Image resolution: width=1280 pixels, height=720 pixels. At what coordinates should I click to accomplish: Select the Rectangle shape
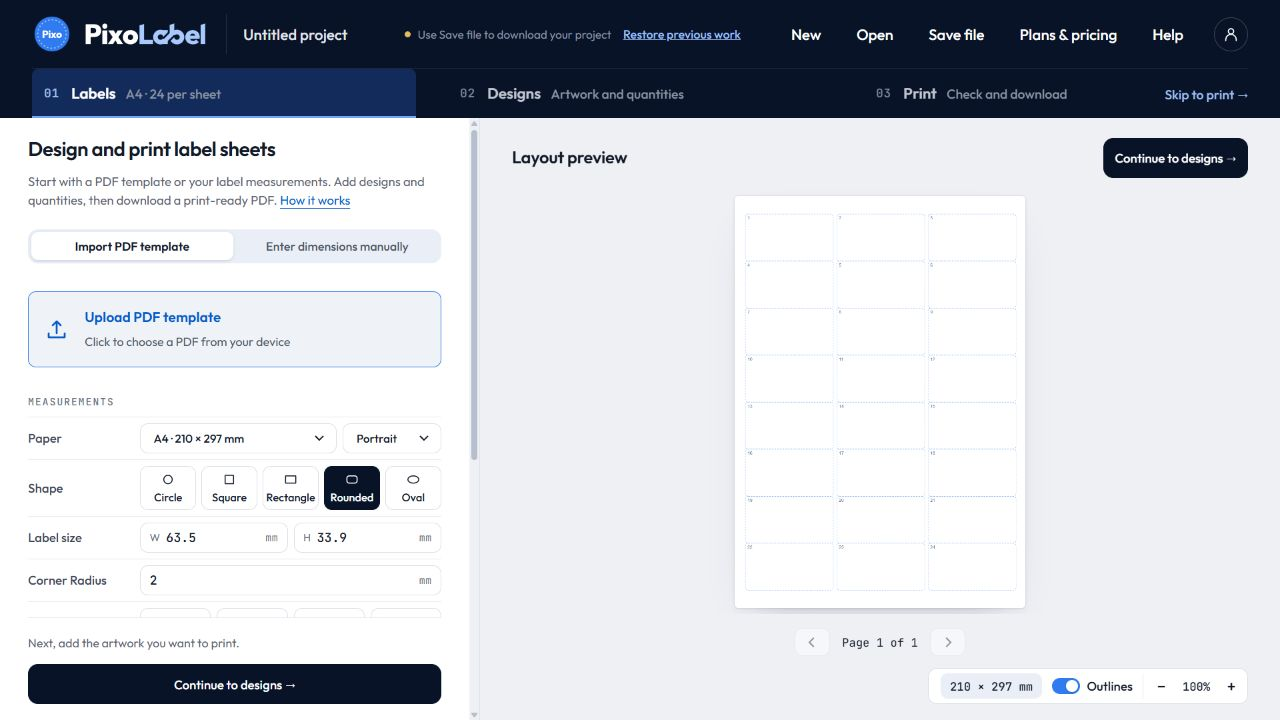tap(291, 488)
